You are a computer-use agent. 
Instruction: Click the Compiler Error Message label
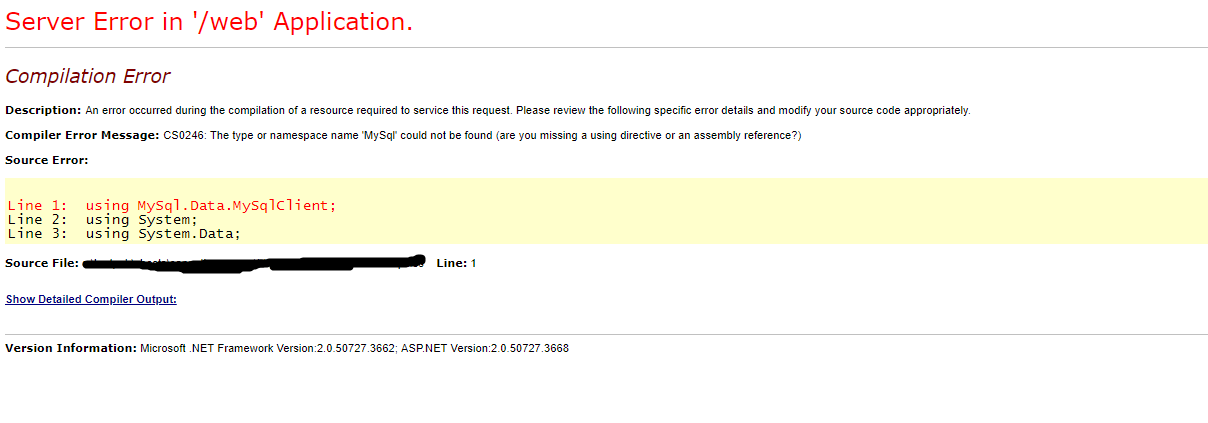coord(82,135)
